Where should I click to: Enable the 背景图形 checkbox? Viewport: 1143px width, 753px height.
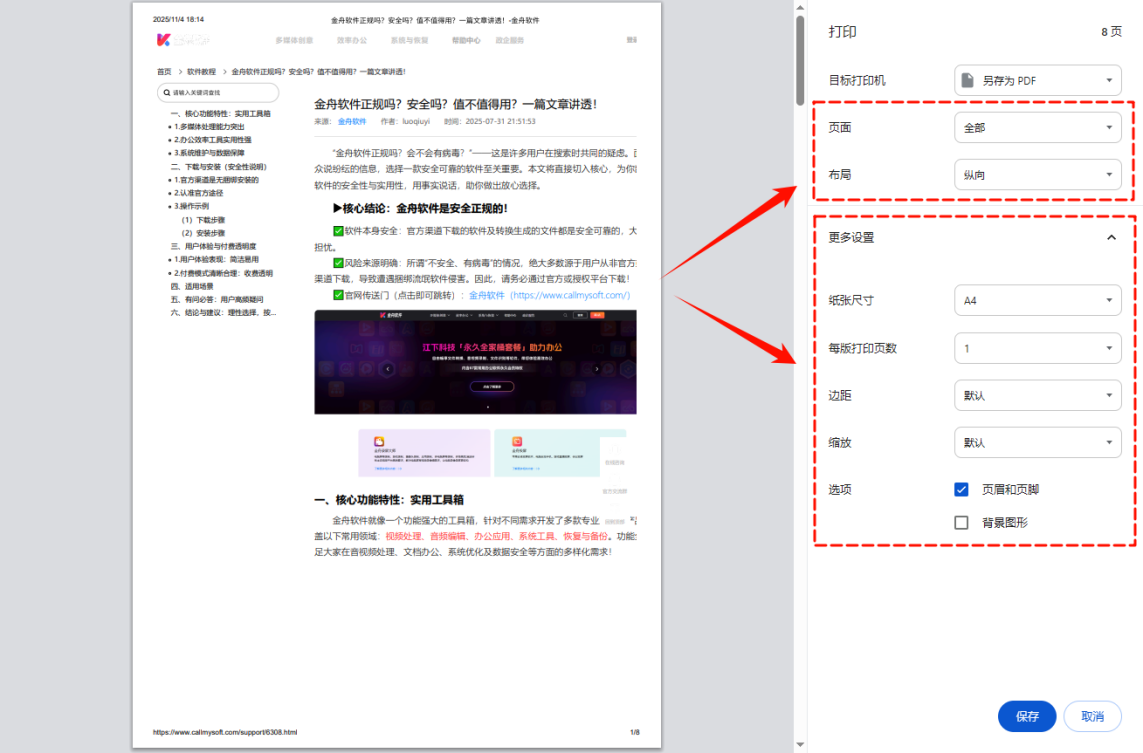coord(961,522)
